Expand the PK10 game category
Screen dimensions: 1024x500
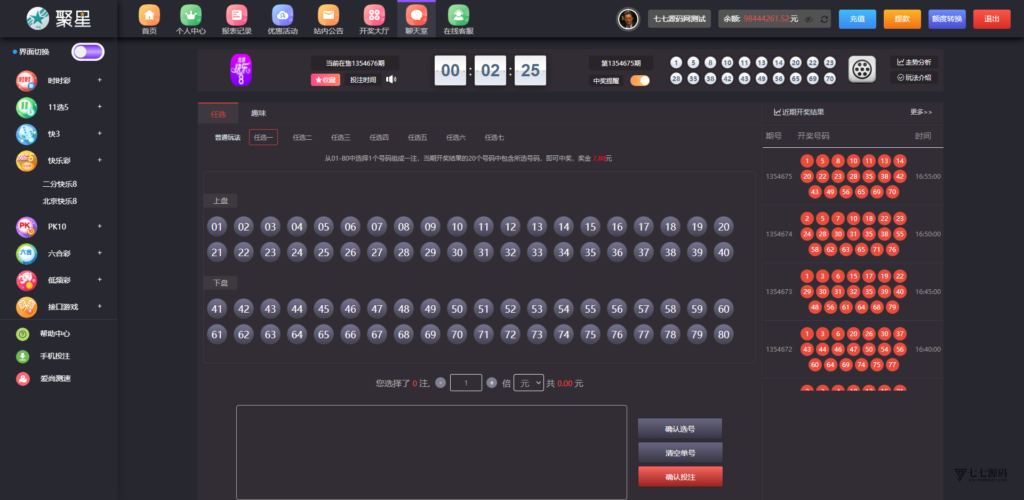pyautogui.click(x=60, y=228)
